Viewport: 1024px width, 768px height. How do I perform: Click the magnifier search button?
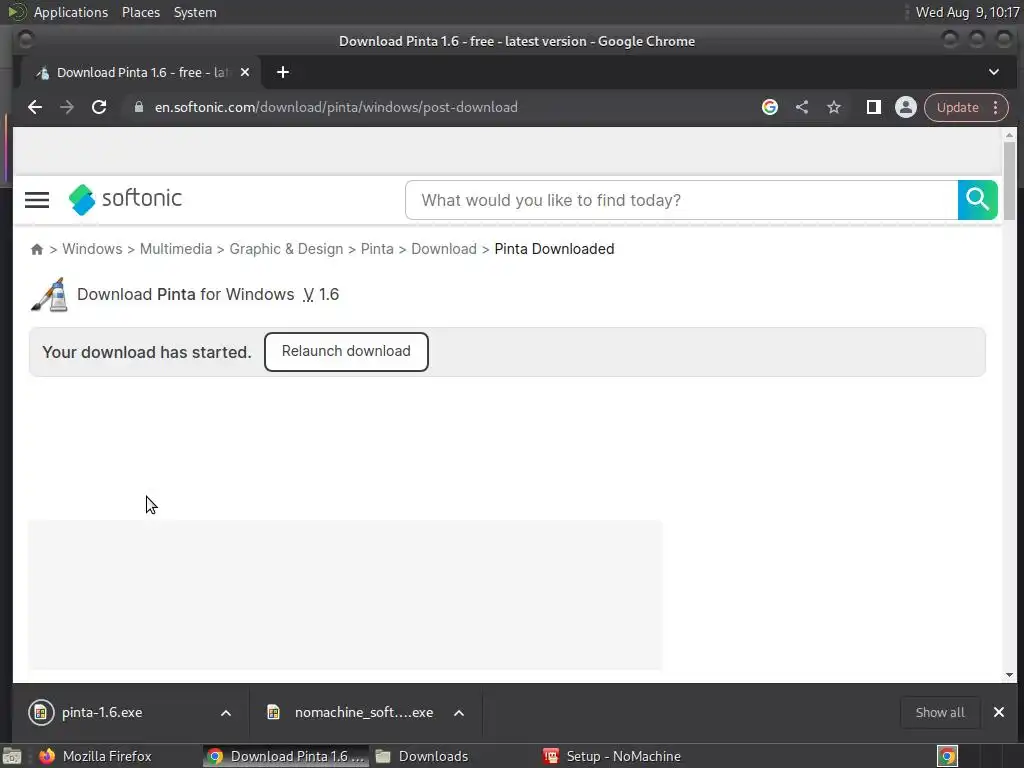(x=978, y=200)
